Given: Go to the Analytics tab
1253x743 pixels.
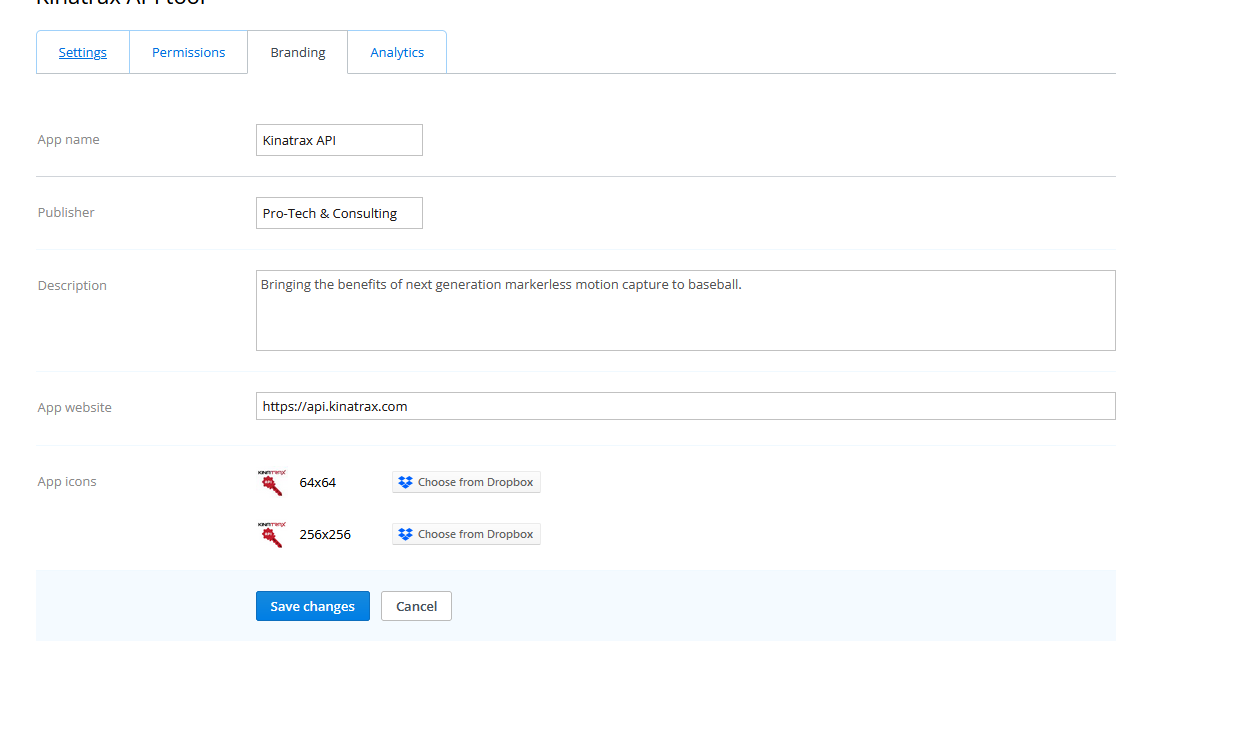Looking at the screenshot, I should 397,53.
